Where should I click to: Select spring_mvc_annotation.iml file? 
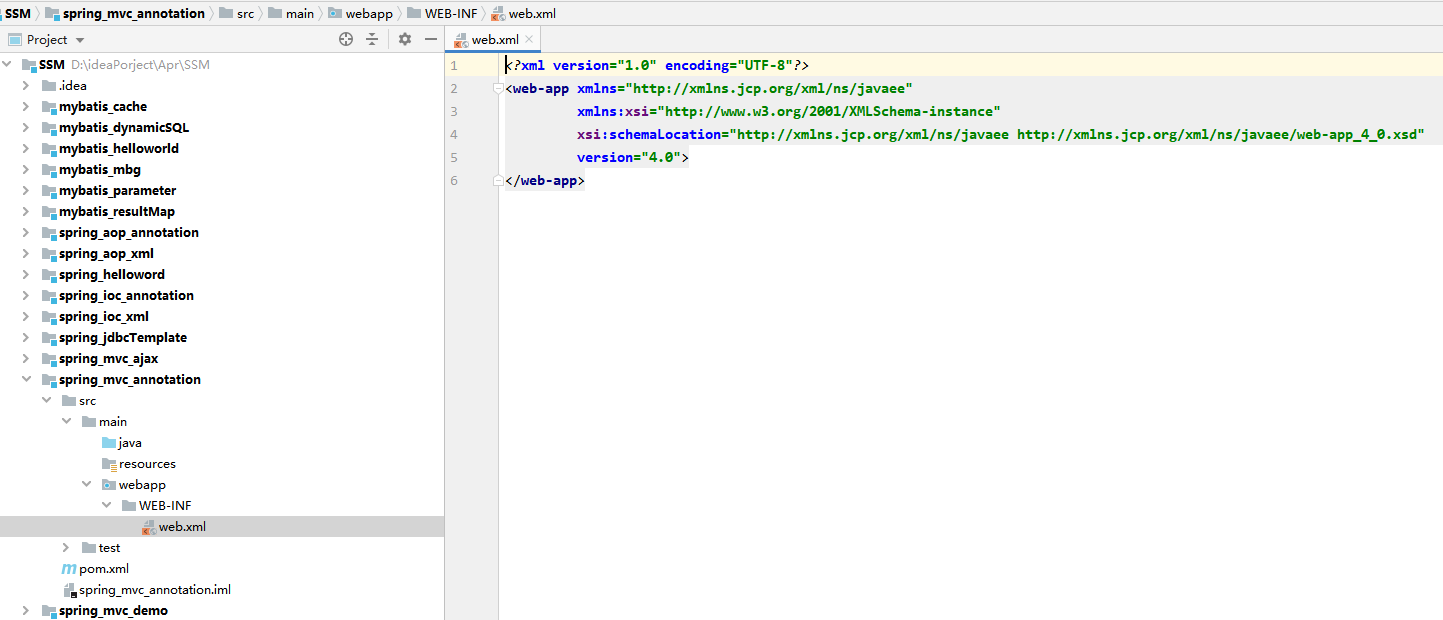155,589
